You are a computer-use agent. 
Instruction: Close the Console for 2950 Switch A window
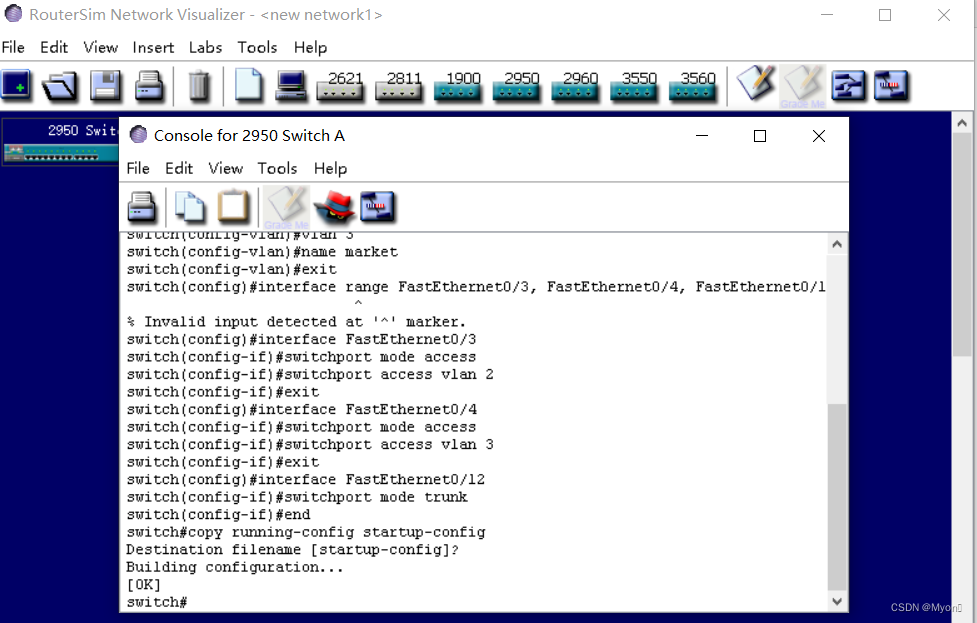(x=819, y=136)
